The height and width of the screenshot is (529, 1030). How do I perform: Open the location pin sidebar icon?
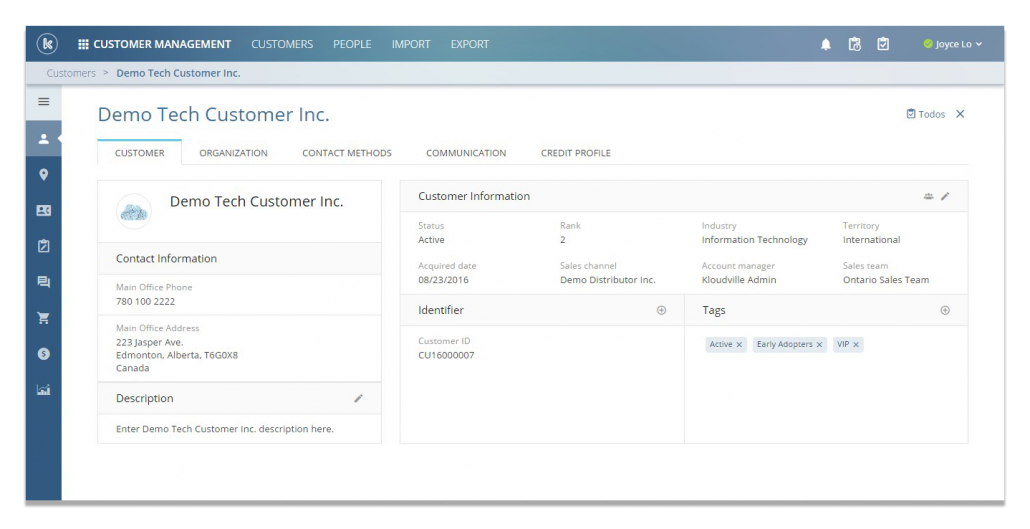tap(43, 174)
